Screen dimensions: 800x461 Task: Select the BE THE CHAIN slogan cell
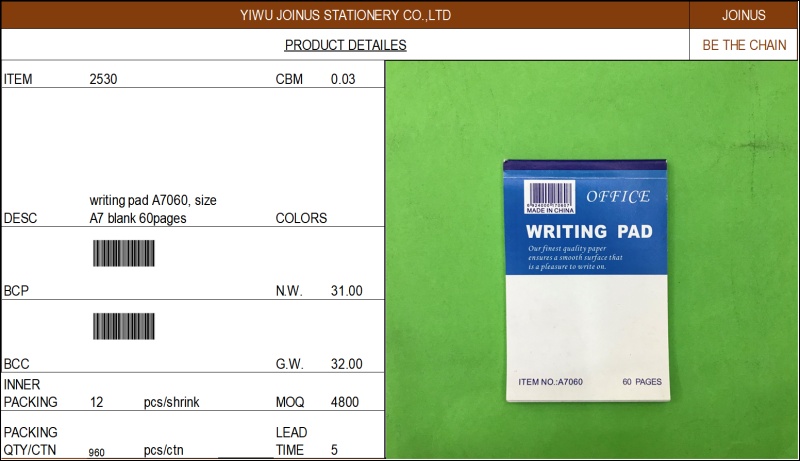tap(743, 45)
